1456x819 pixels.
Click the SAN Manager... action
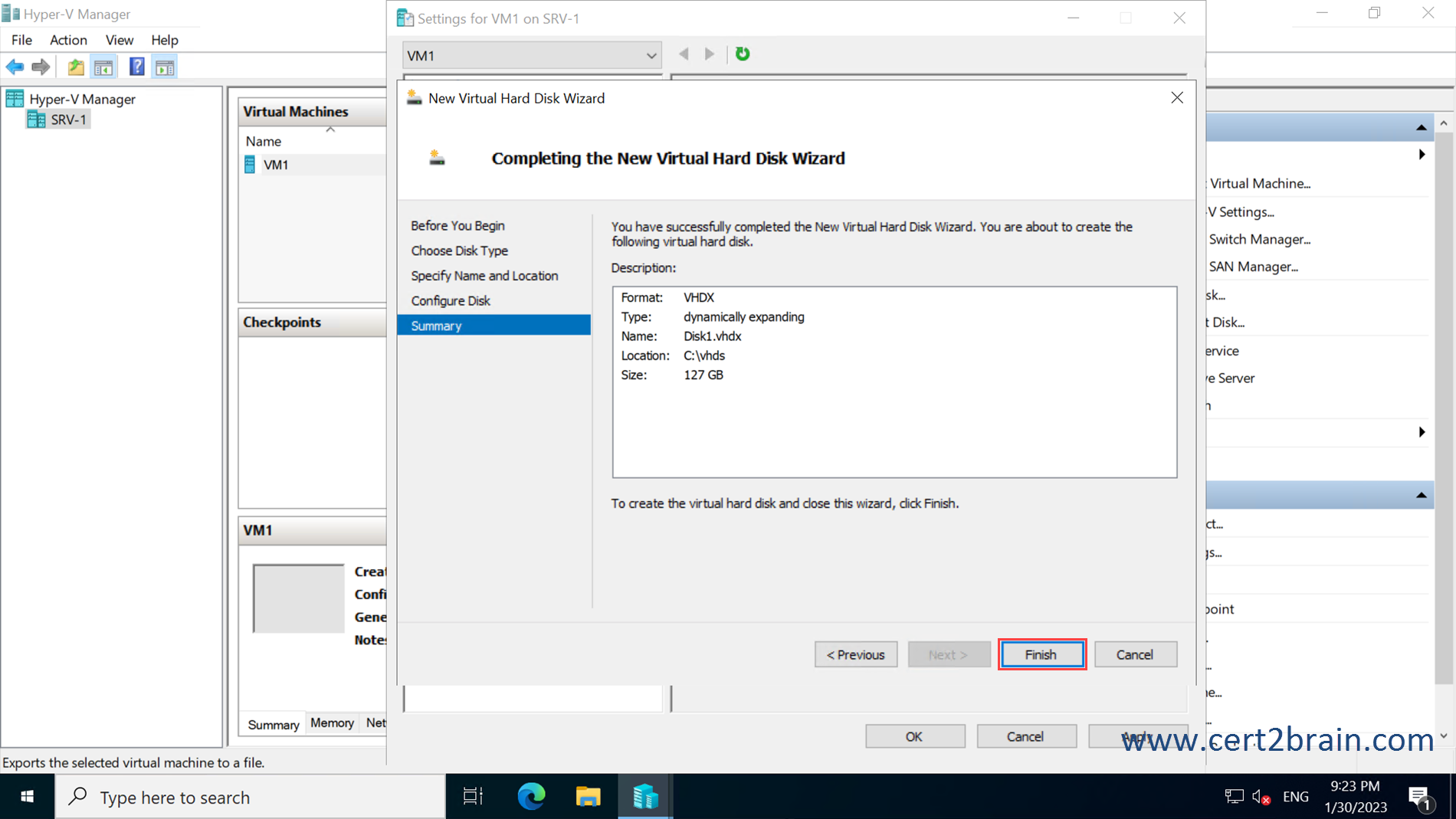pos(1253,267)
